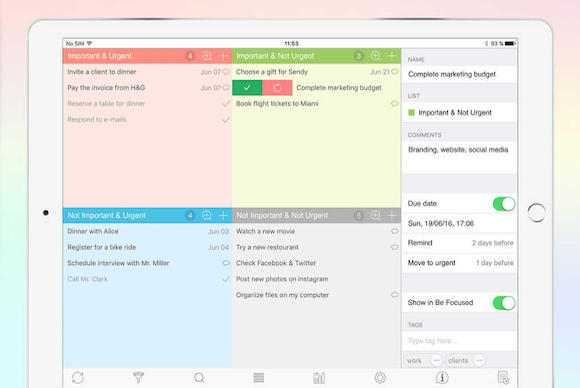The width and height of the screenshot is (580, 388).
Task: Tap green checkmark to complete marketing budget
Action: click(x=247, y=88)
